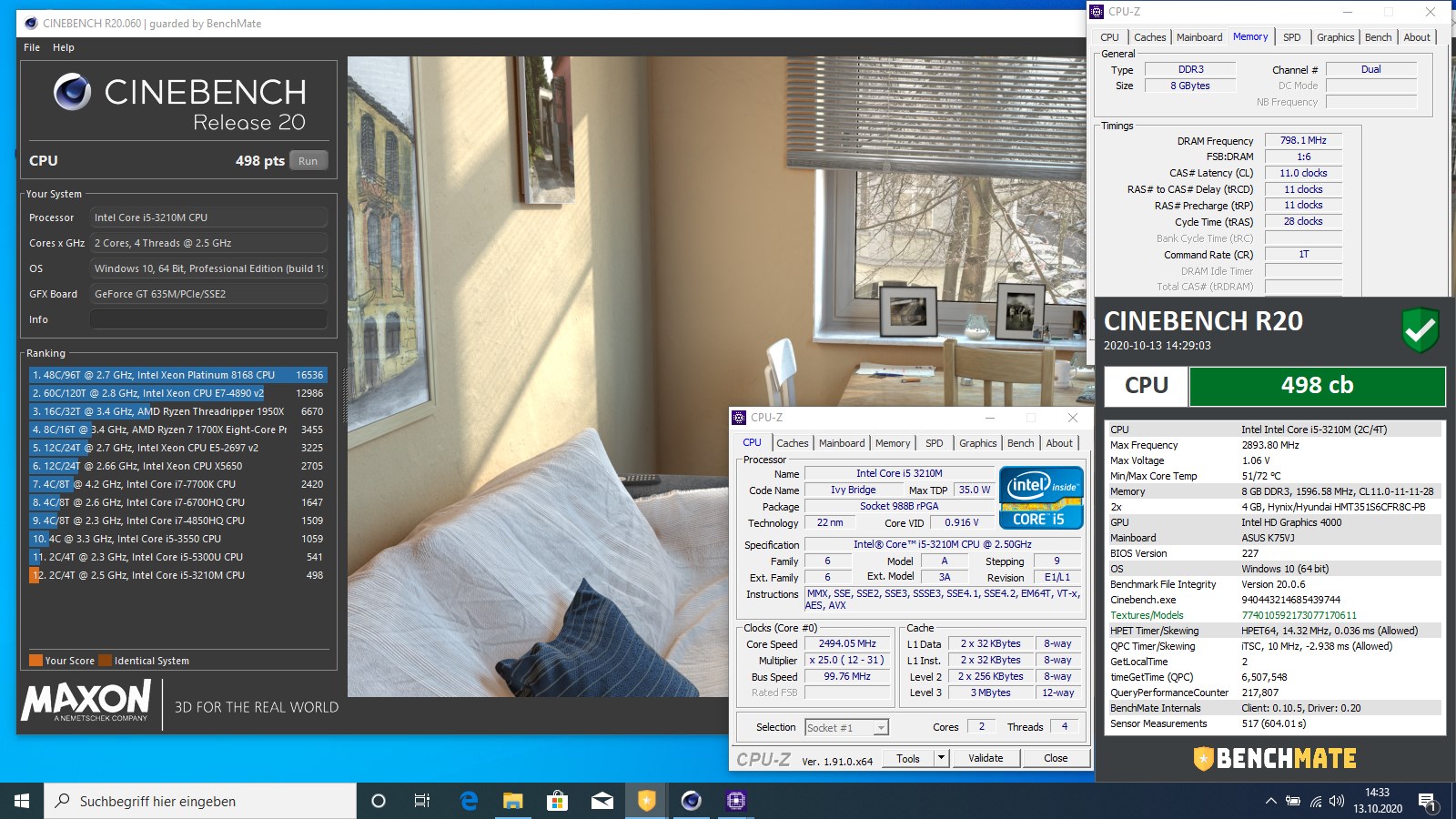
Task: Click the orange Your Score legend swatch
Action: tap(35, 661)
